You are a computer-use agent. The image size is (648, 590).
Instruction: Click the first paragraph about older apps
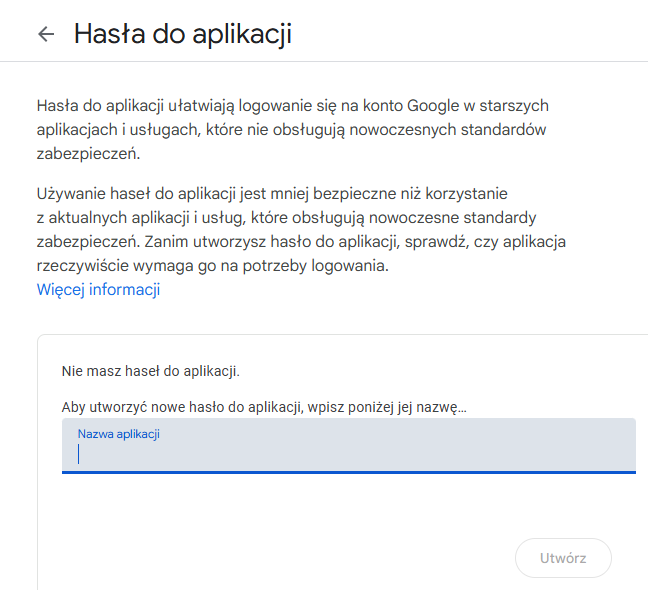[x=292, y=130]
